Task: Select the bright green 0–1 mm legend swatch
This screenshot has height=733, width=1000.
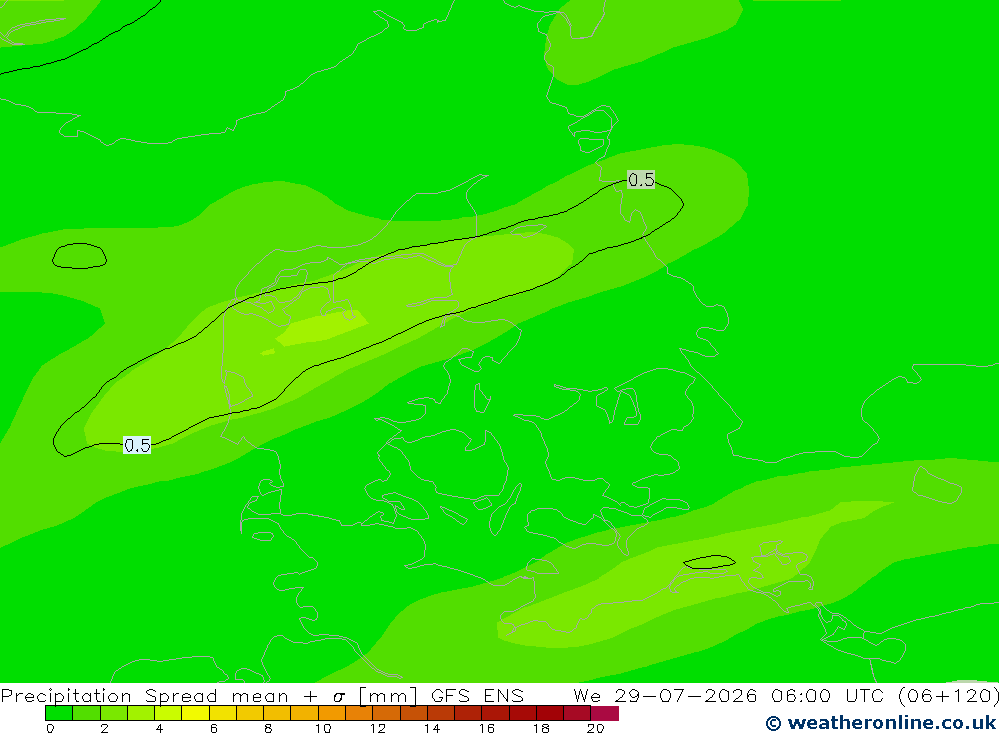Action: click(x=59, y=713)
